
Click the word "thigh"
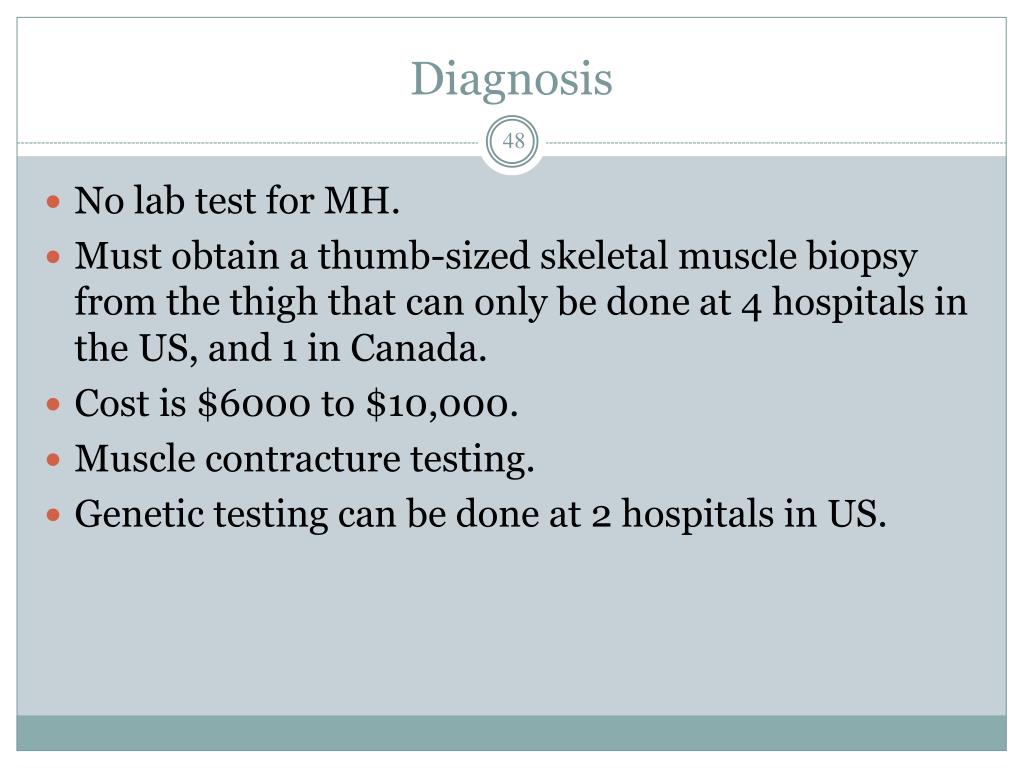[x=295, y=303]
